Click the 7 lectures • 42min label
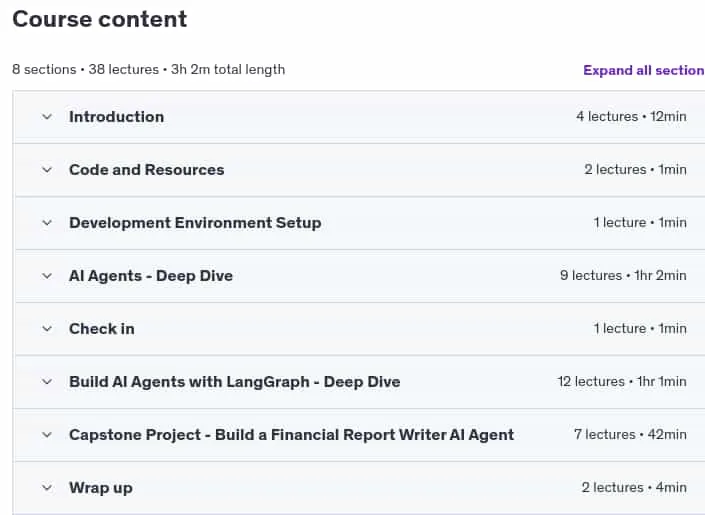This screenshot has width=705, height=515. tap(630, 434)
